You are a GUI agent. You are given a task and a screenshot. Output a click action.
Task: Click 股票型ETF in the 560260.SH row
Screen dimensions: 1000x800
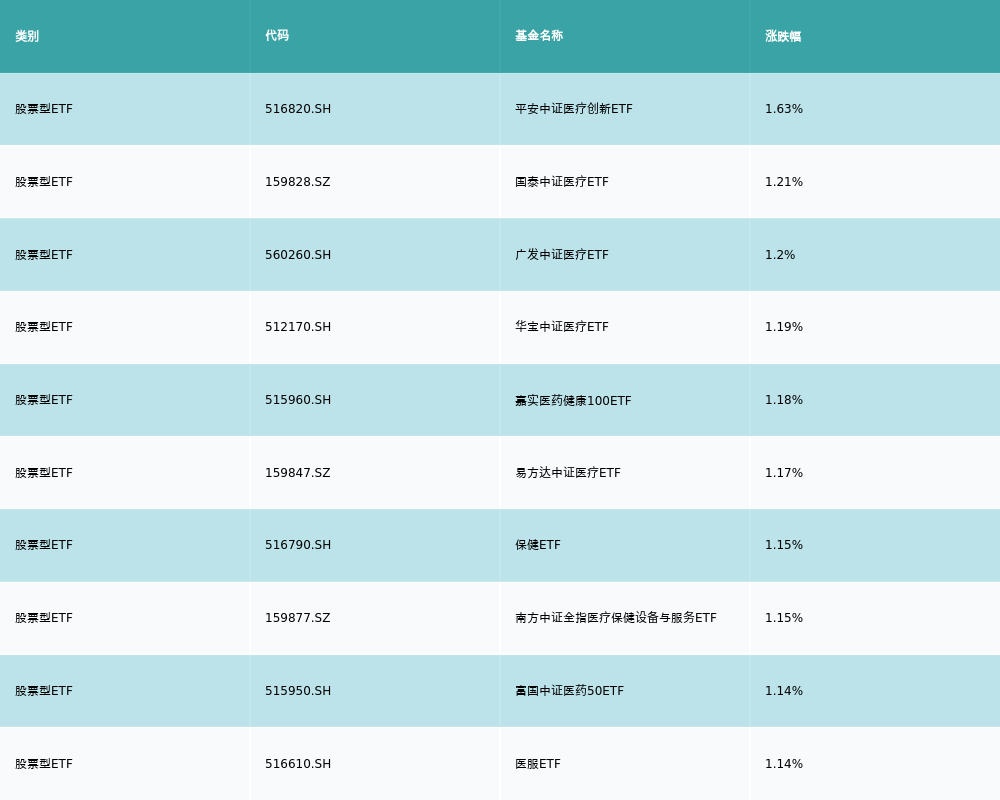44,255
